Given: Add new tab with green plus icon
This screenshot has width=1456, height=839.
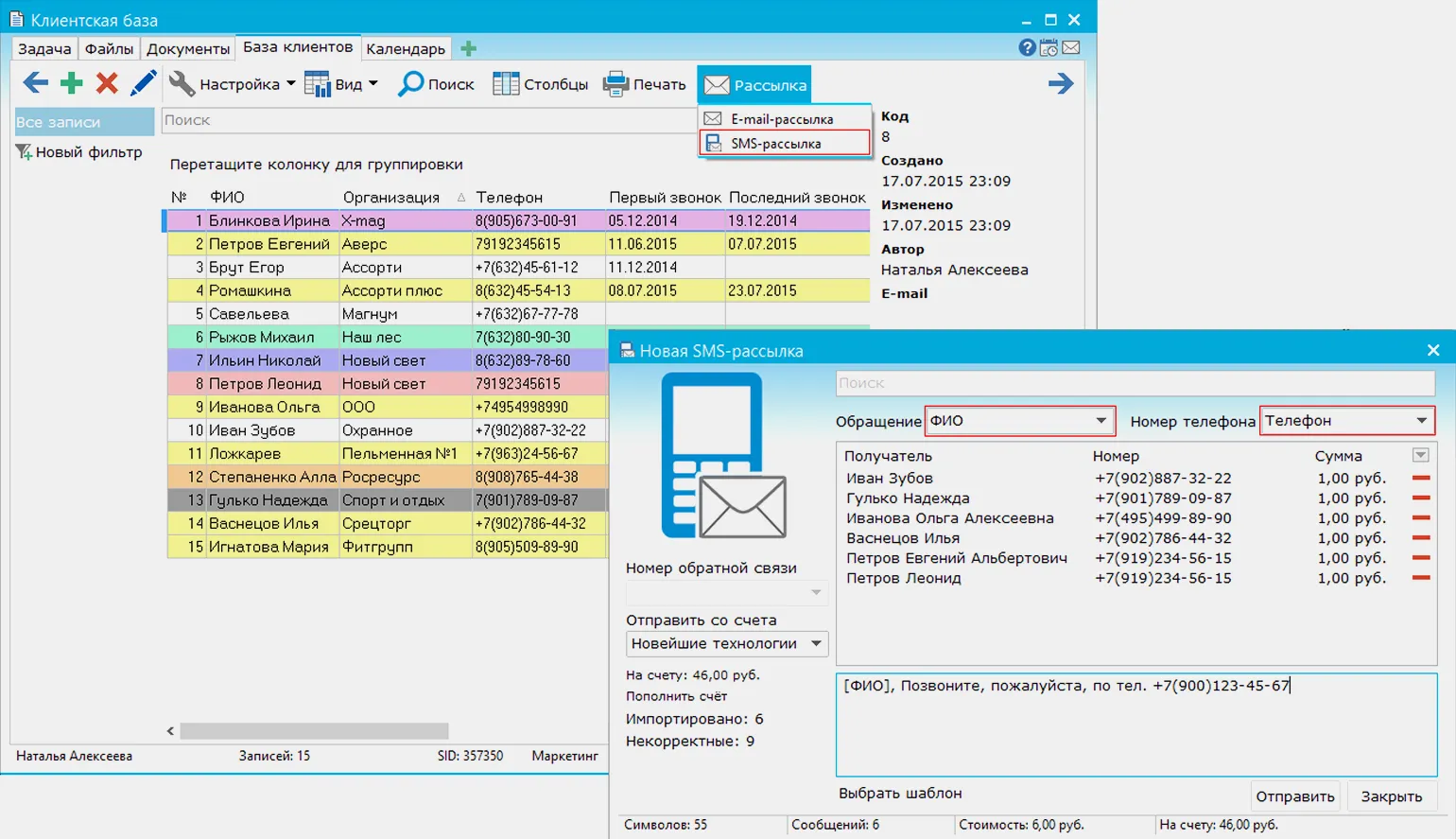Looking at the screenshot, I should [468, 48].
